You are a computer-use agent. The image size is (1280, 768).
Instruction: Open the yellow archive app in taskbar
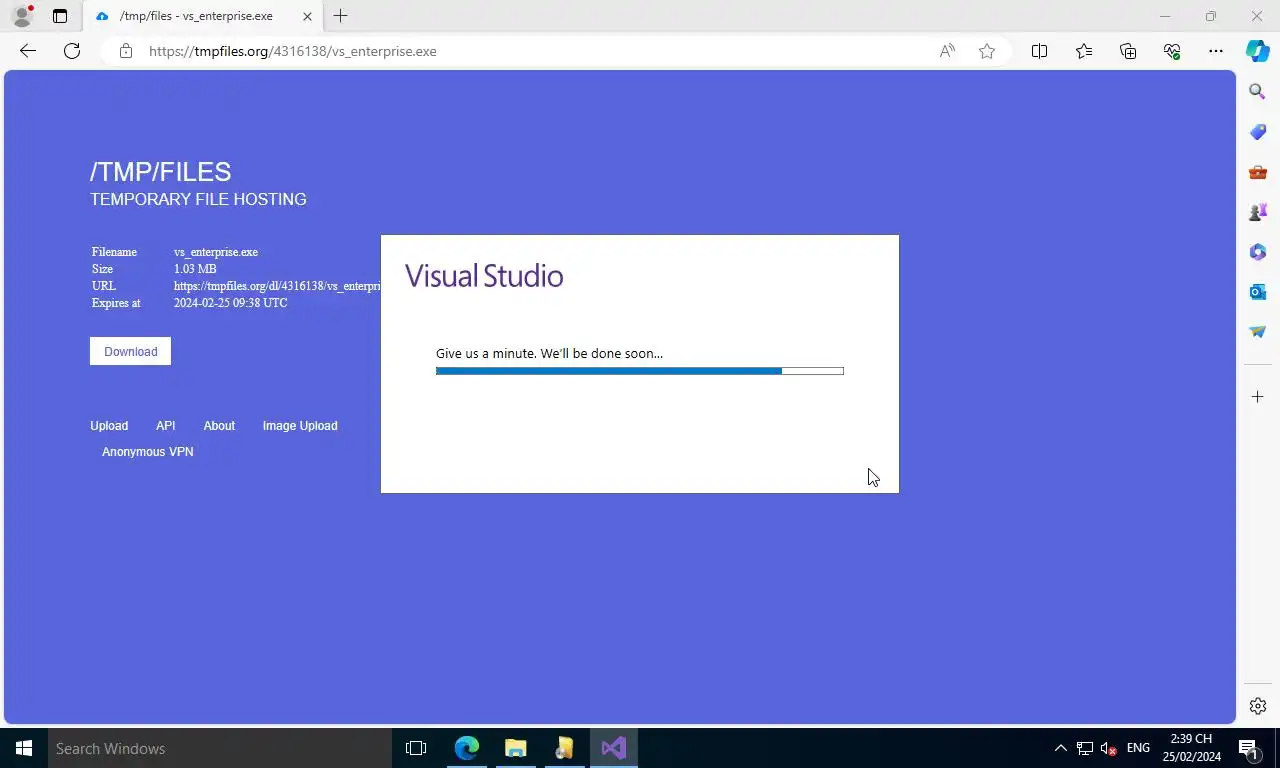[564, 748]
